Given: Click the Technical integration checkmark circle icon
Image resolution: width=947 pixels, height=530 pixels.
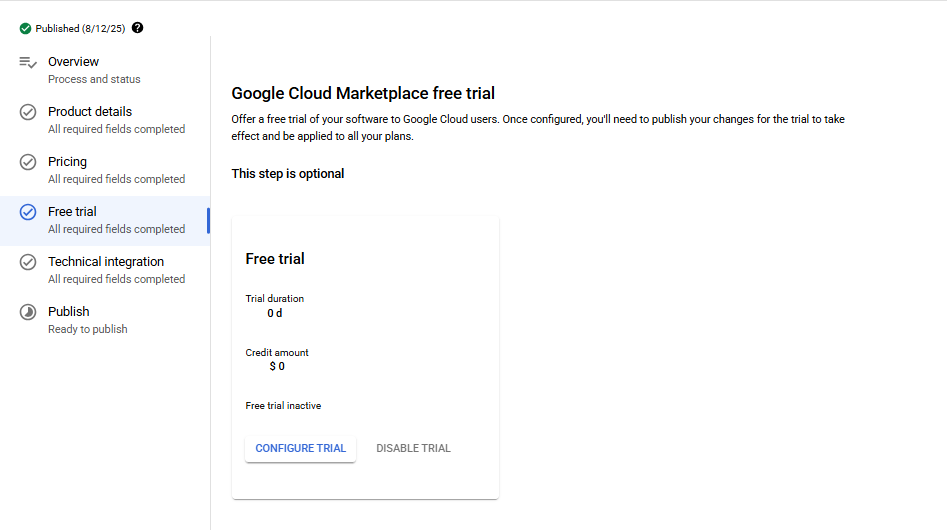Looking at the screenshot, I should tap(28, 262).
